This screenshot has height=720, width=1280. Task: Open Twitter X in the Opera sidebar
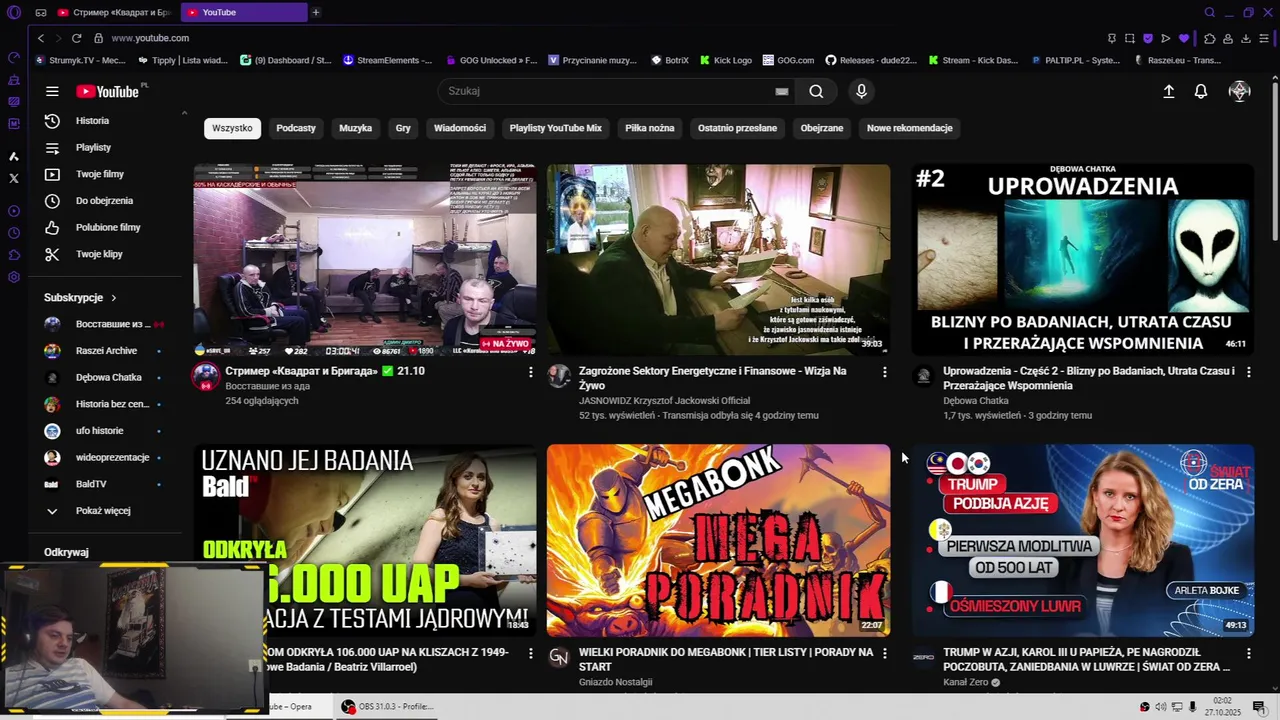[14, 178]
